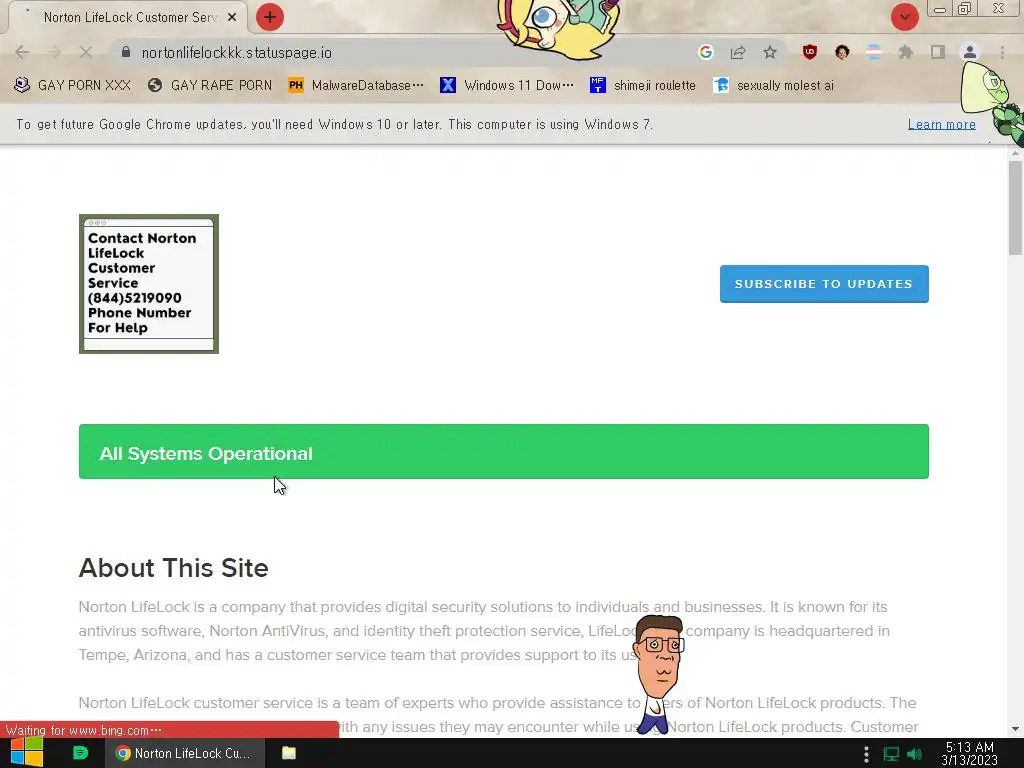Close the Norton LifeLock tab

point(232,17)
